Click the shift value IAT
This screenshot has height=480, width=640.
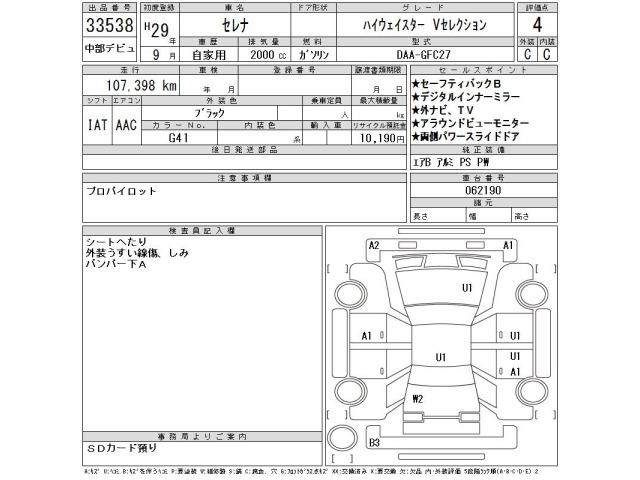click(97, 125)
